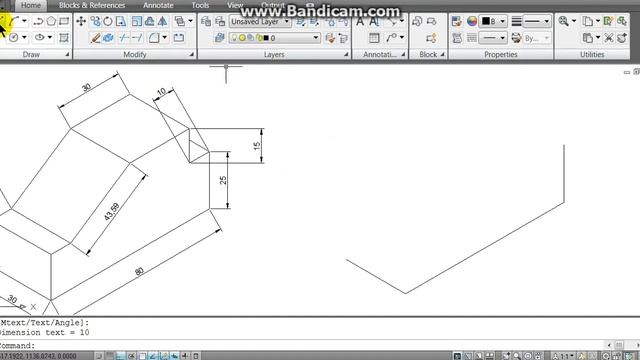Choose the Scale tool
Screen dimensions: 640x360
tap(137, 21)
